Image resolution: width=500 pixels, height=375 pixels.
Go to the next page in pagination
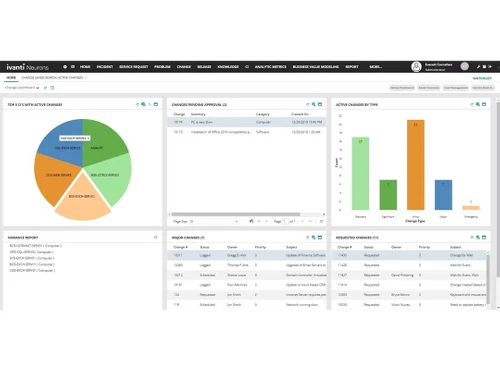pos(302,221)
